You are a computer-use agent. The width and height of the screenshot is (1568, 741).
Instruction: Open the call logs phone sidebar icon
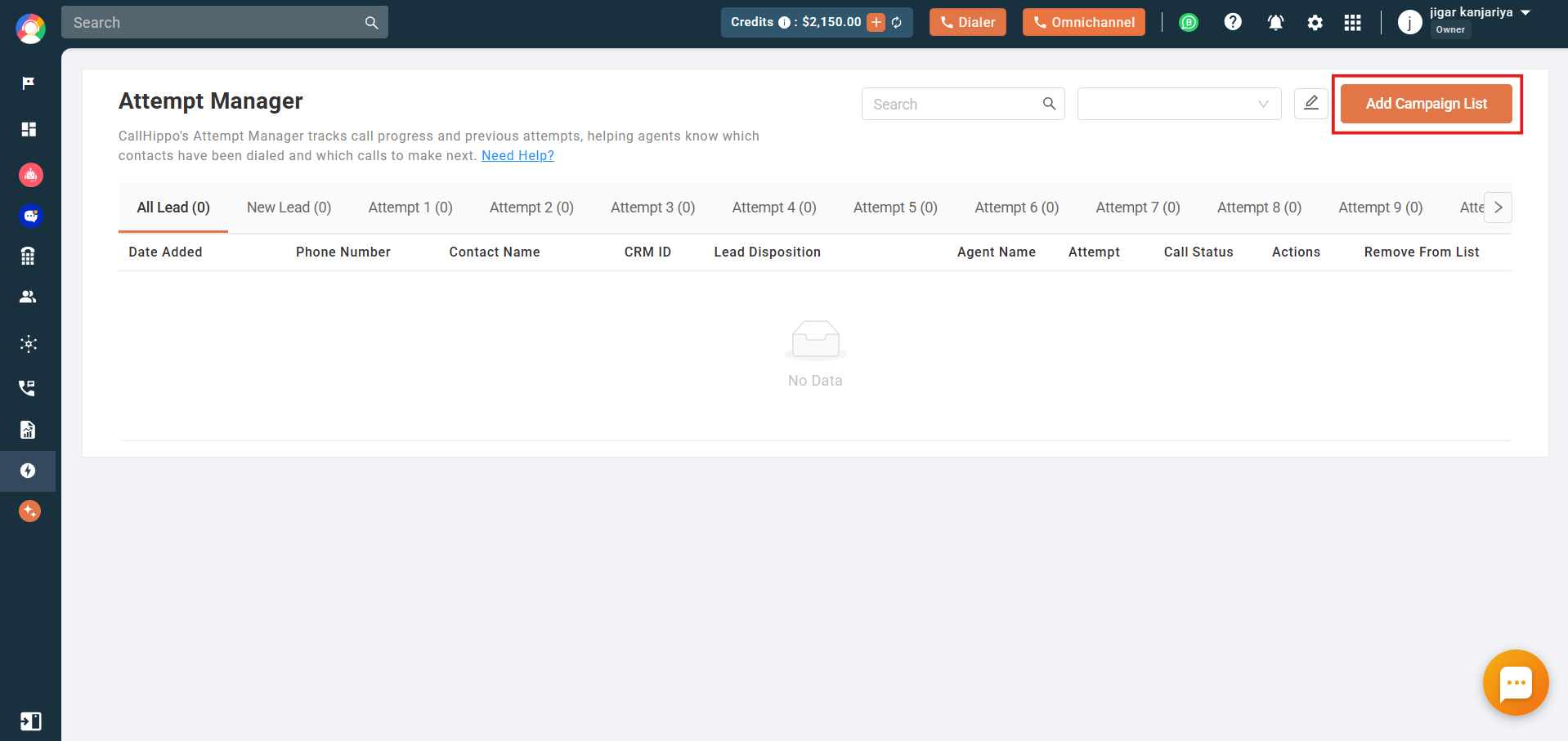[x=29, y=387]
